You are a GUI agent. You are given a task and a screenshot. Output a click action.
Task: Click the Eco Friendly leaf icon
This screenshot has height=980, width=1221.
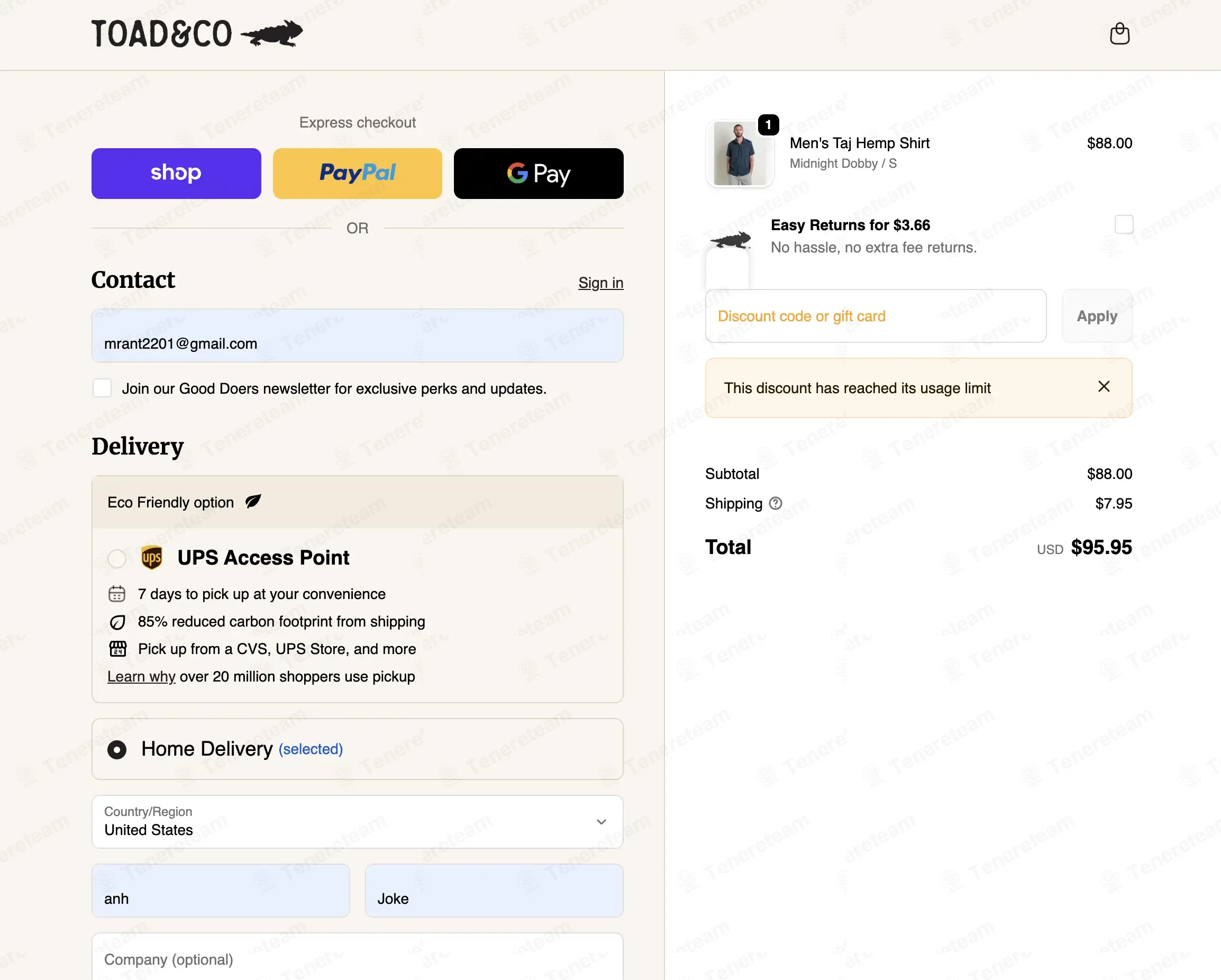click(252, 501)
